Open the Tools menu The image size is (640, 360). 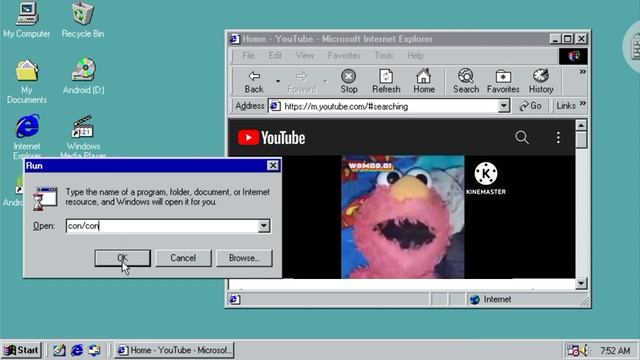pos(384,55)
